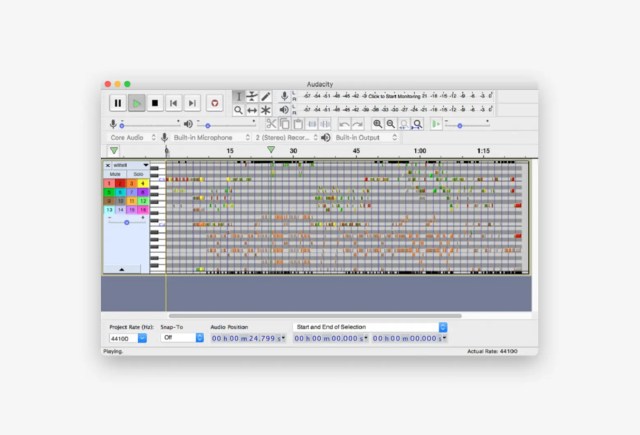Toggle MIDI channel 4
Image resolution: width=640 pixels, height=435 pixels.
(x=143, y=184)
